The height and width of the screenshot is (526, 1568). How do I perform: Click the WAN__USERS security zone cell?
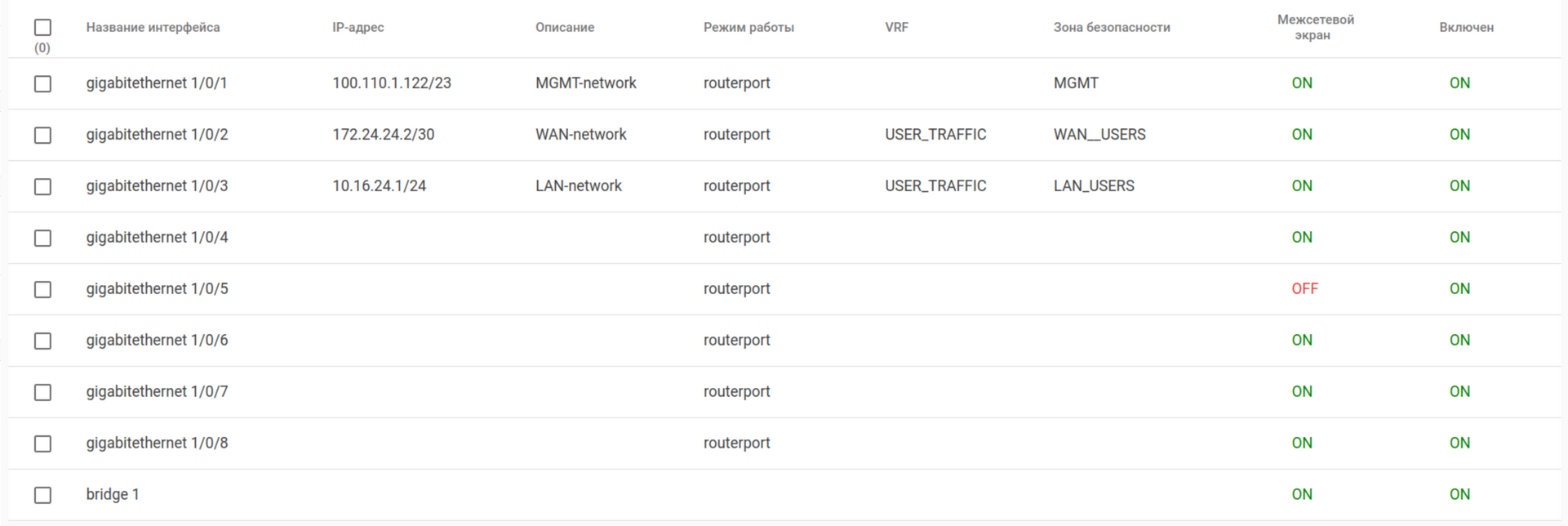tap(1099, 135)
